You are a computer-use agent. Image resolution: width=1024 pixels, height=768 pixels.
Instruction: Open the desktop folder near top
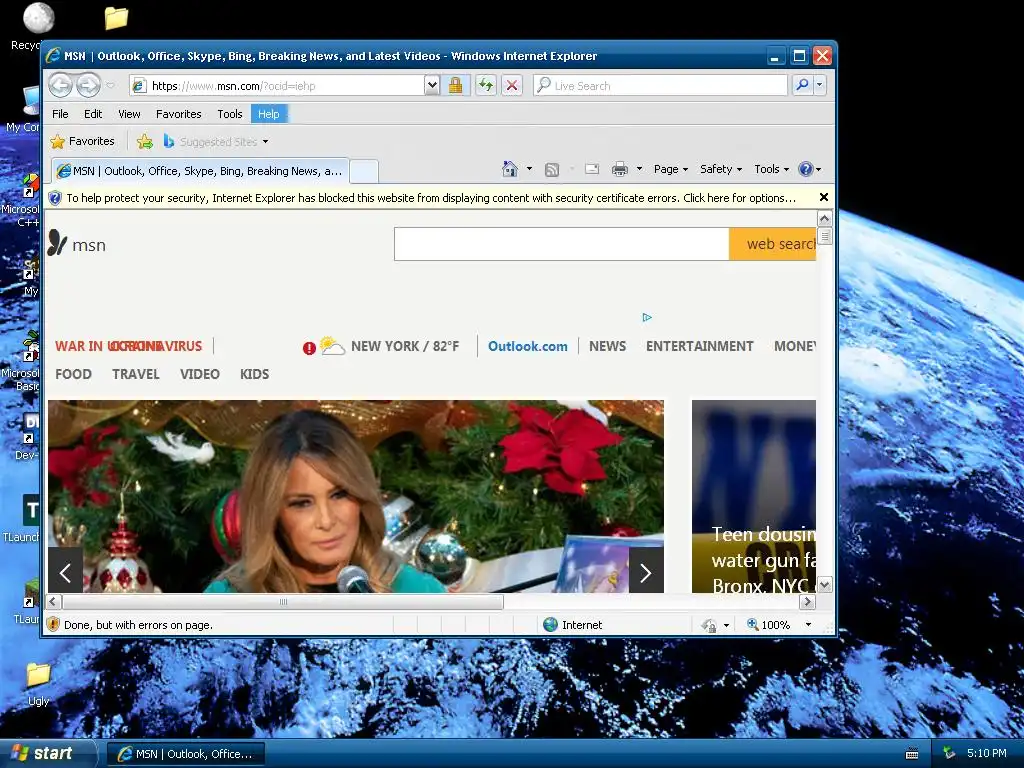click(116, 18)
